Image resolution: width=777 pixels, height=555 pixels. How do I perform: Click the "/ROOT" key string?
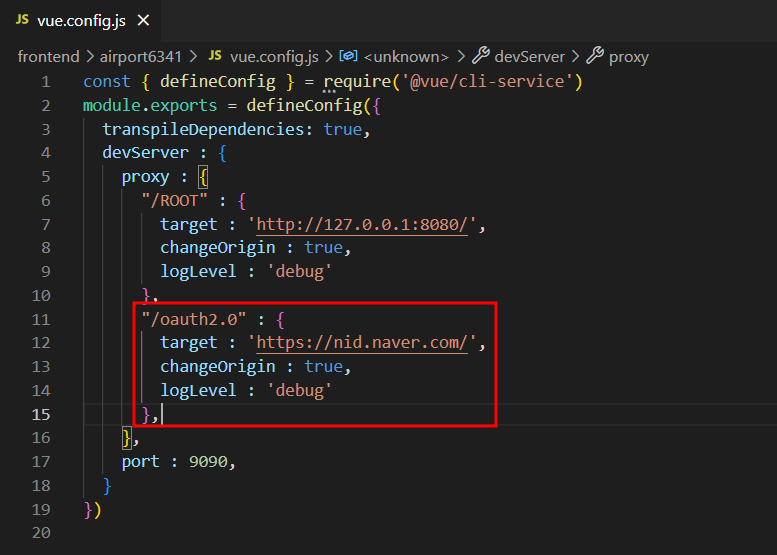pos(174,201)
